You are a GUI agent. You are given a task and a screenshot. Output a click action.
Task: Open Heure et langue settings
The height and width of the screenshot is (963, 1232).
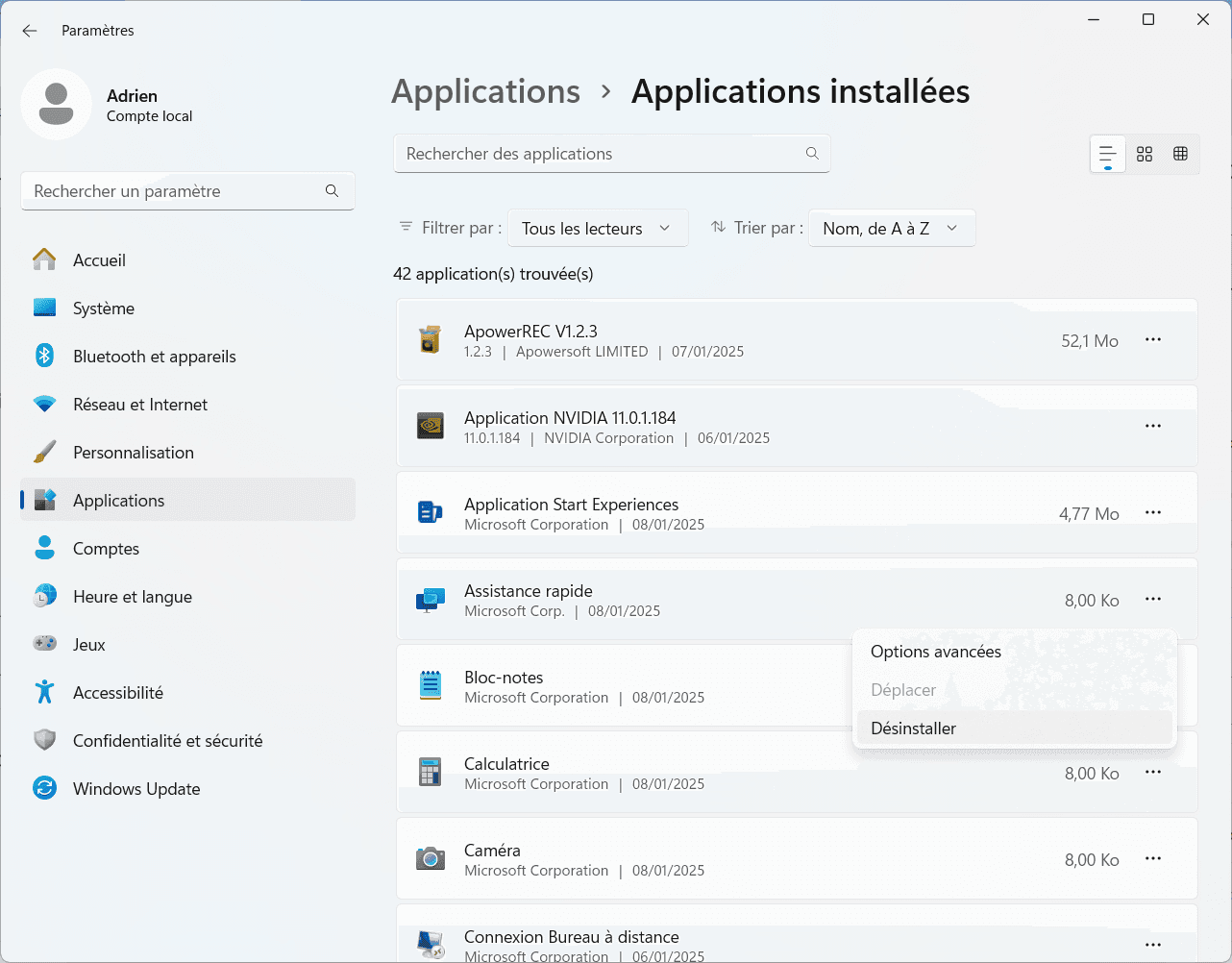pos(187,597)
